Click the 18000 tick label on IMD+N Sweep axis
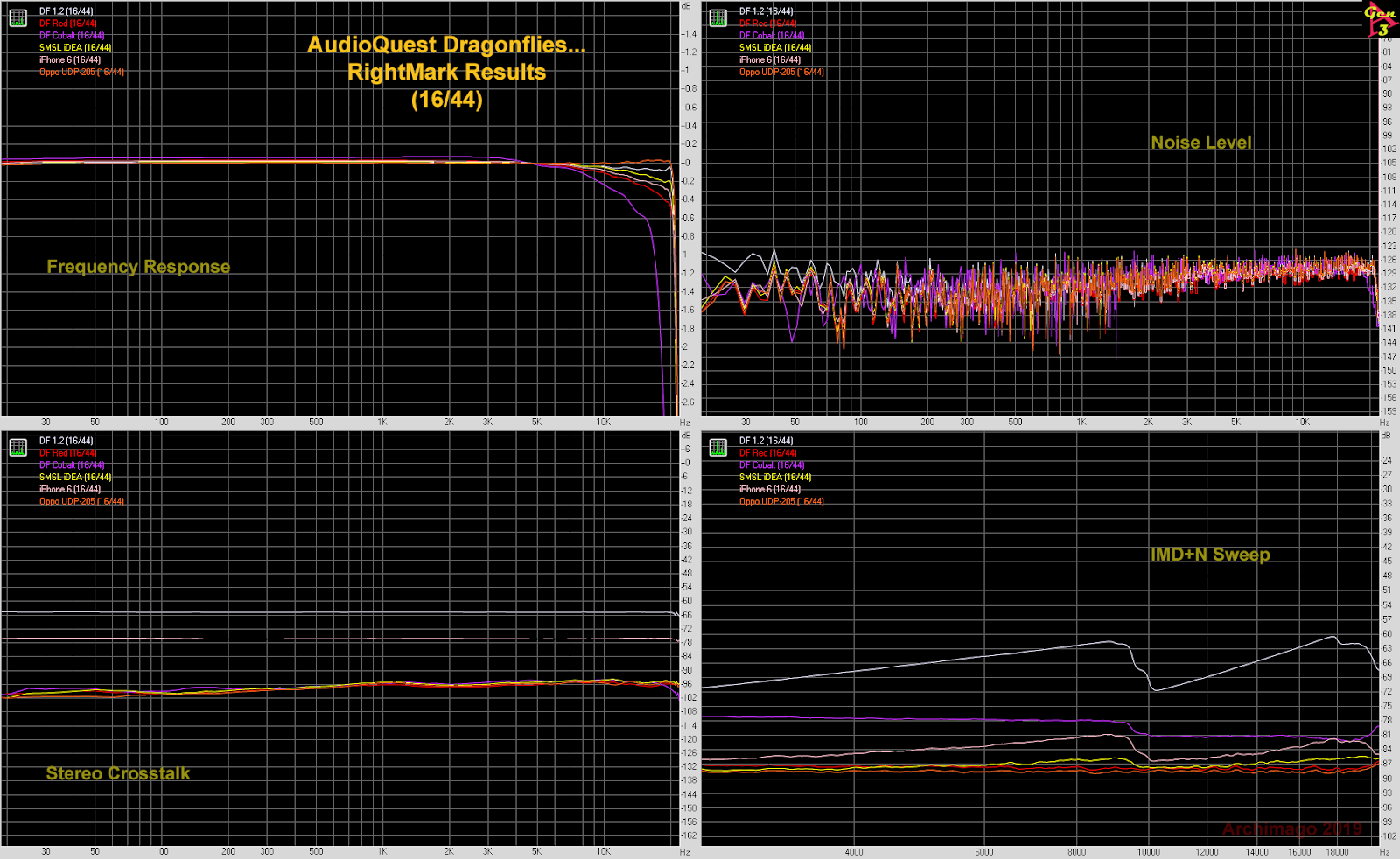Image resolution: width=1400 pixels, height=859 pixels. coord(1337,852)
